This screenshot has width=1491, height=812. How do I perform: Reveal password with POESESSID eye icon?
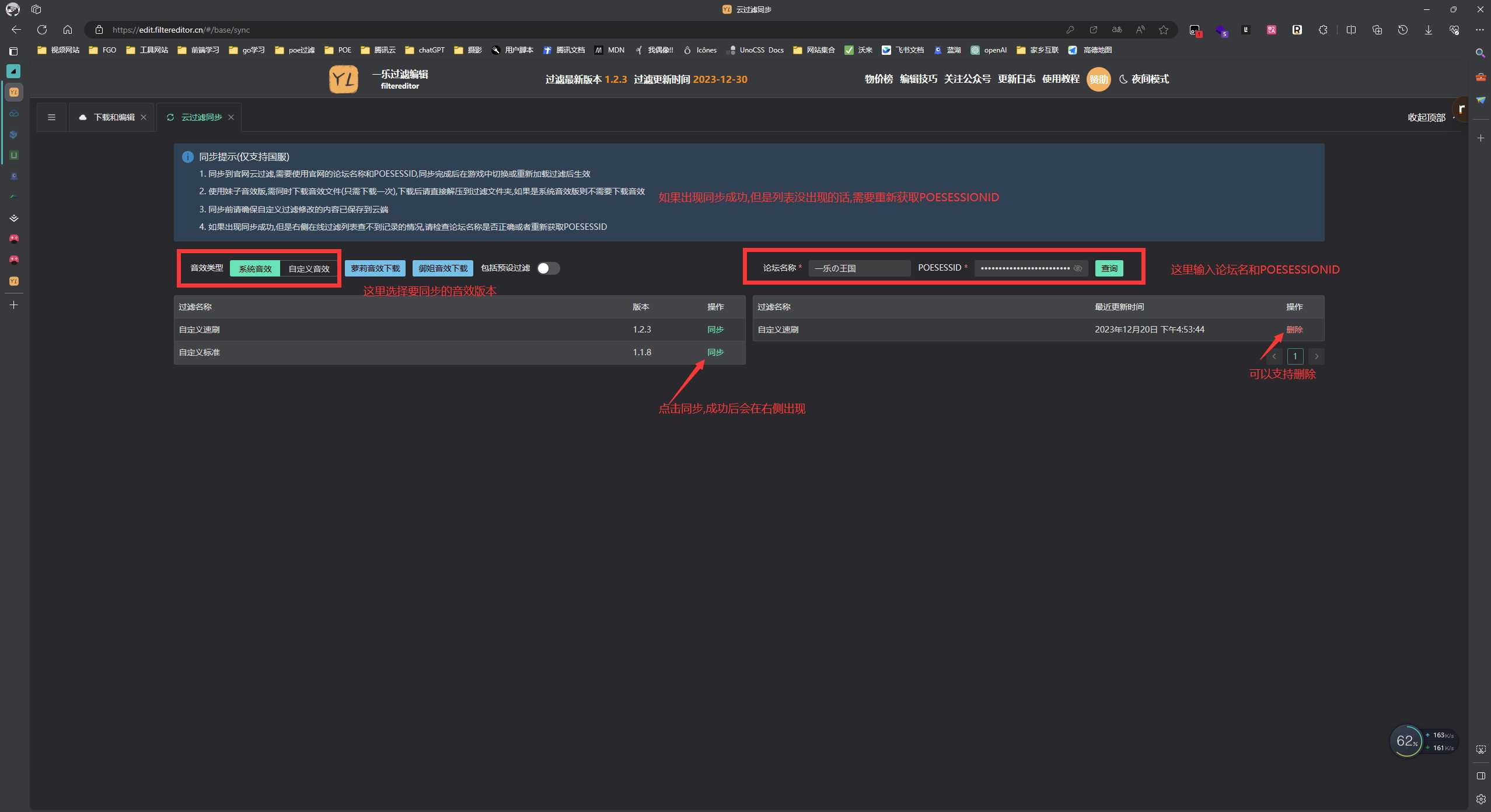pos(1078,268)
